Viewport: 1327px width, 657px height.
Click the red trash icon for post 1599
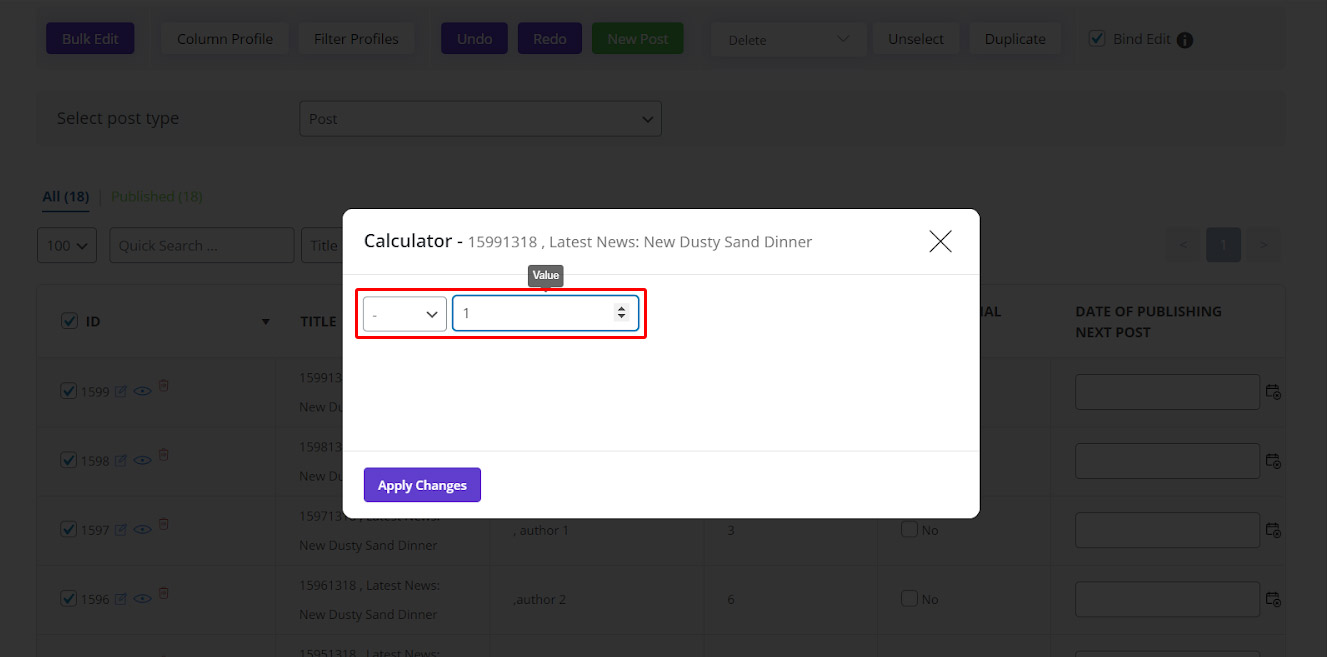click(164, 385)
